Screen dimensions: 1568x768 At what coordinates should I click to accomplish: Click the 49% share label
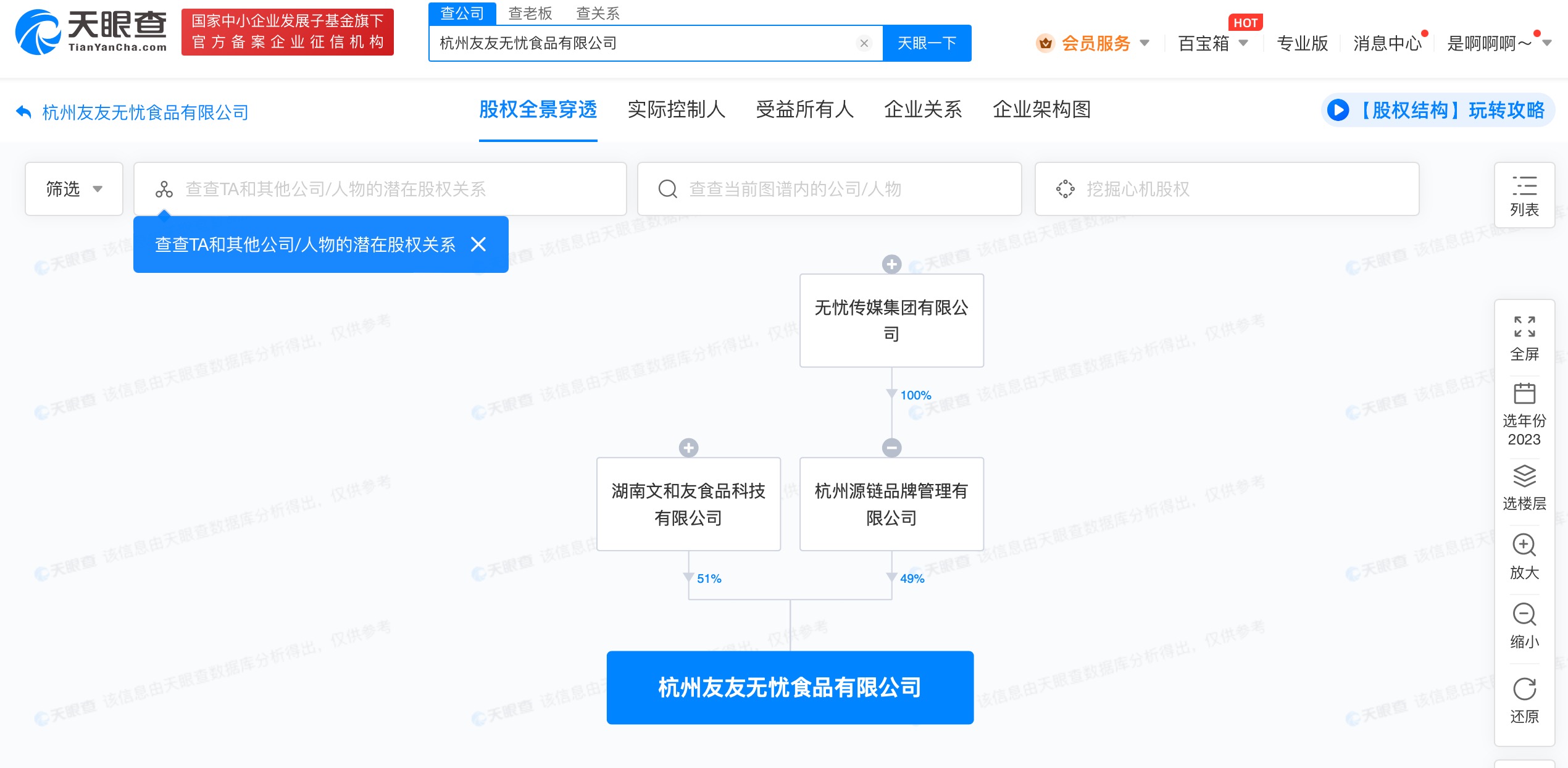[912, 578]
